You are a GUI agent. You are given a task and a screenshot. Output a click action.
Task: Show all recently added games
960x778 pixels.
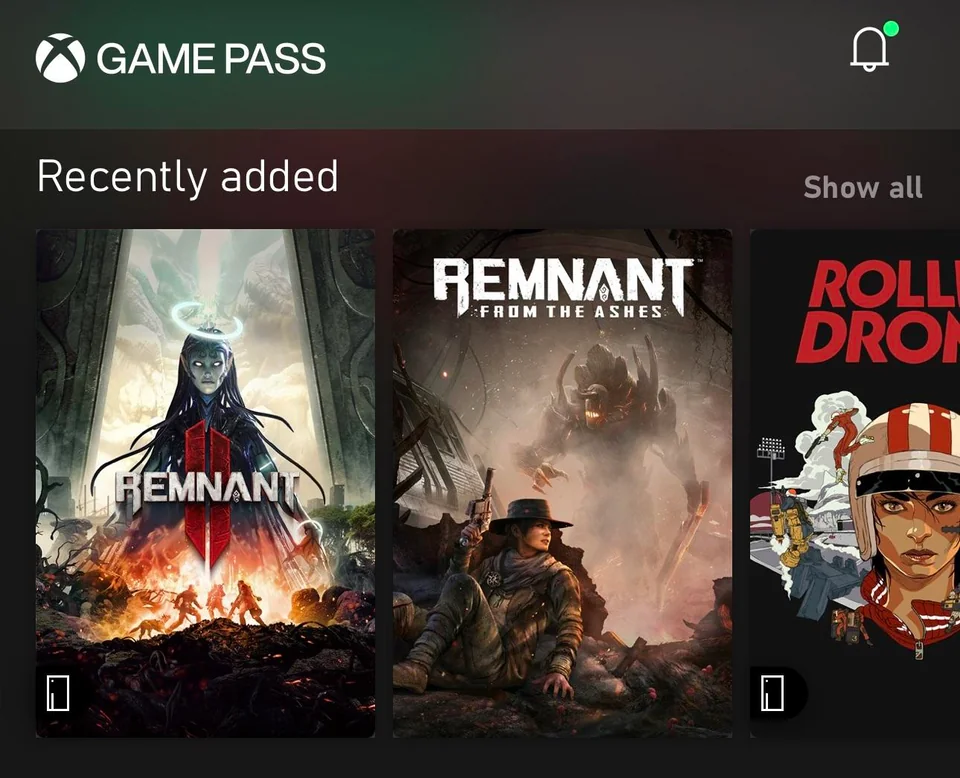[863, 187]
